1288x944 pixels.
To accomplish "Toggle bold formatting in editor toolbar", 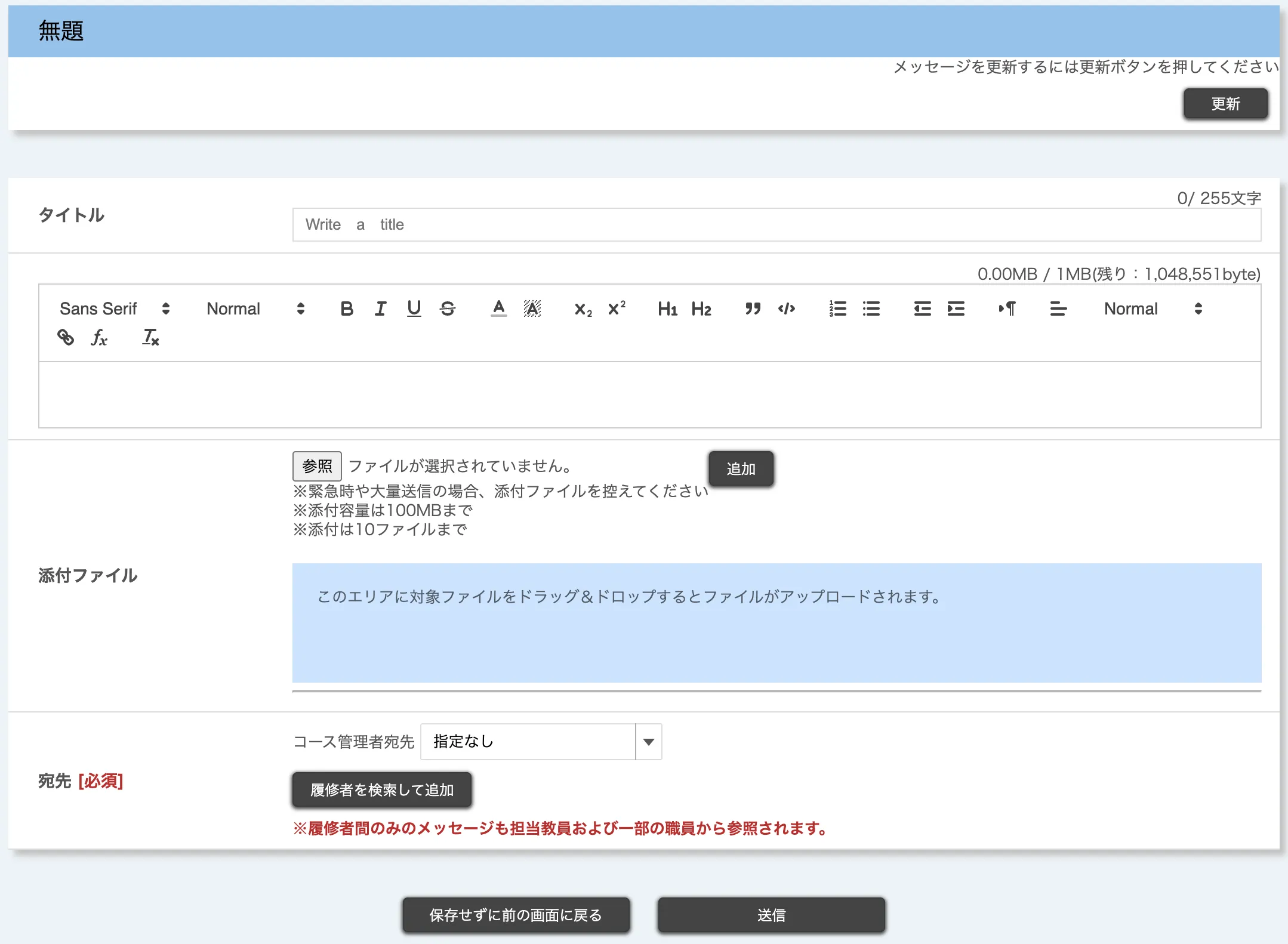I will coord(347,309).
